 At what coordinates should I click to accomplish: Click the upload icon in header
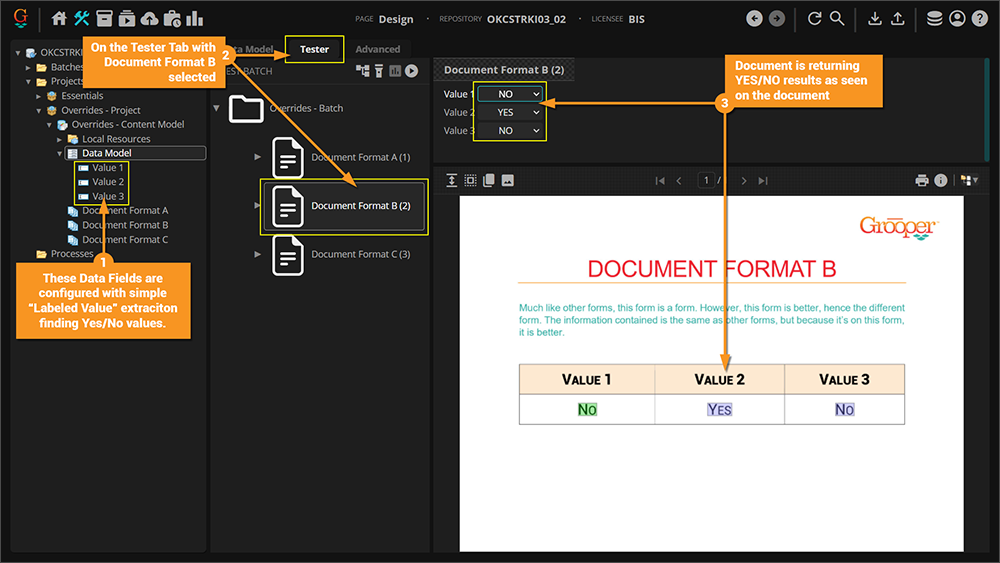pos(897,18)
